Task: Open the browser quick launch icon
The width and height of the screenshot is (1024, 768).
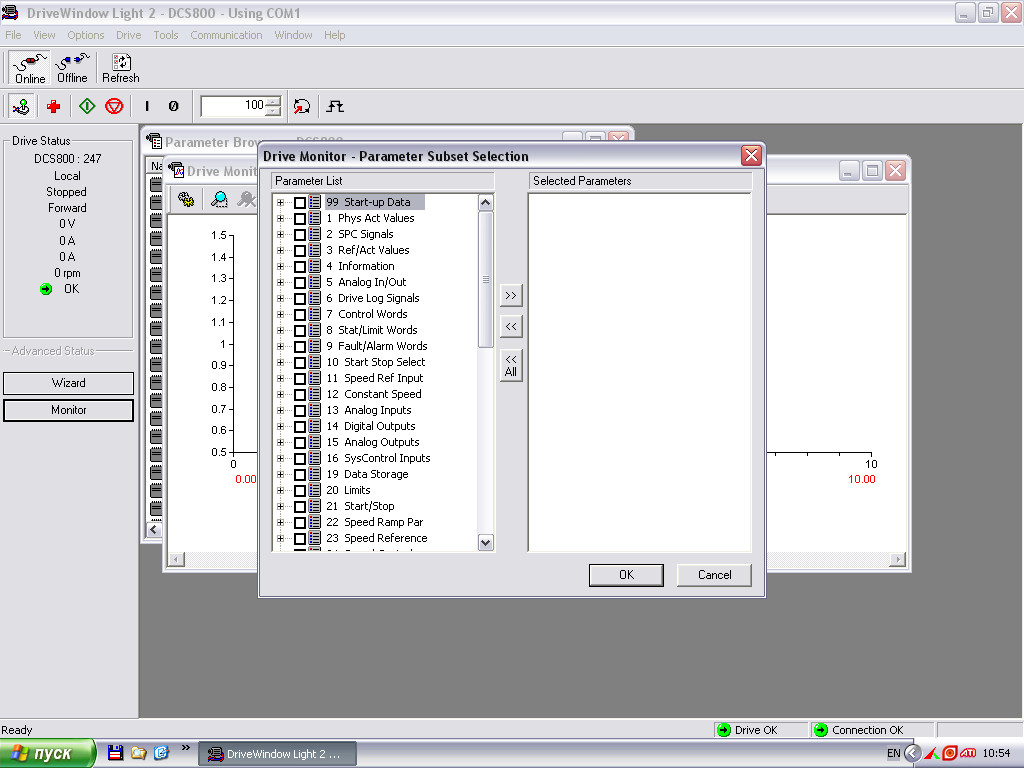Action: tap(161, 753)
